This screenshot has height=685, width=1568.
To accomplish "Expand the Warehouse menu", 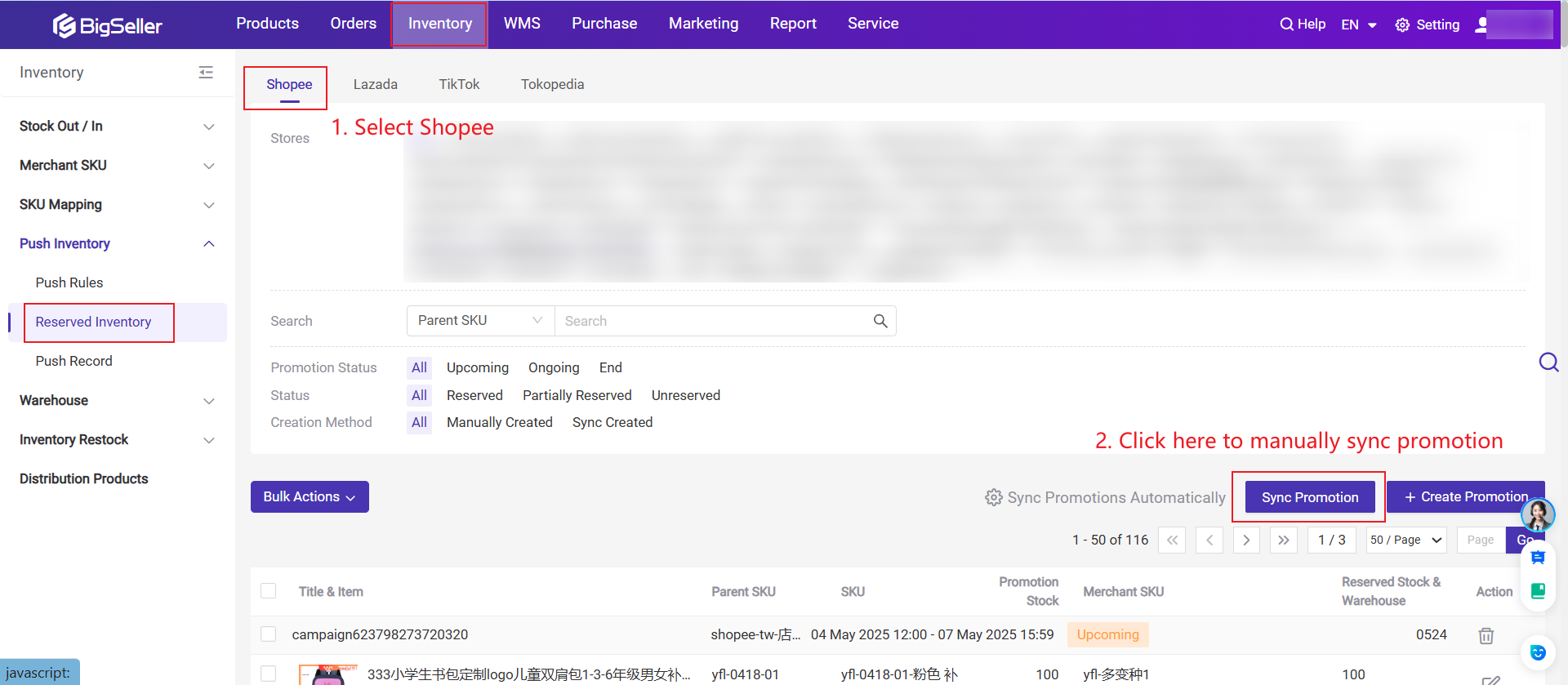I will click(118, 400).
